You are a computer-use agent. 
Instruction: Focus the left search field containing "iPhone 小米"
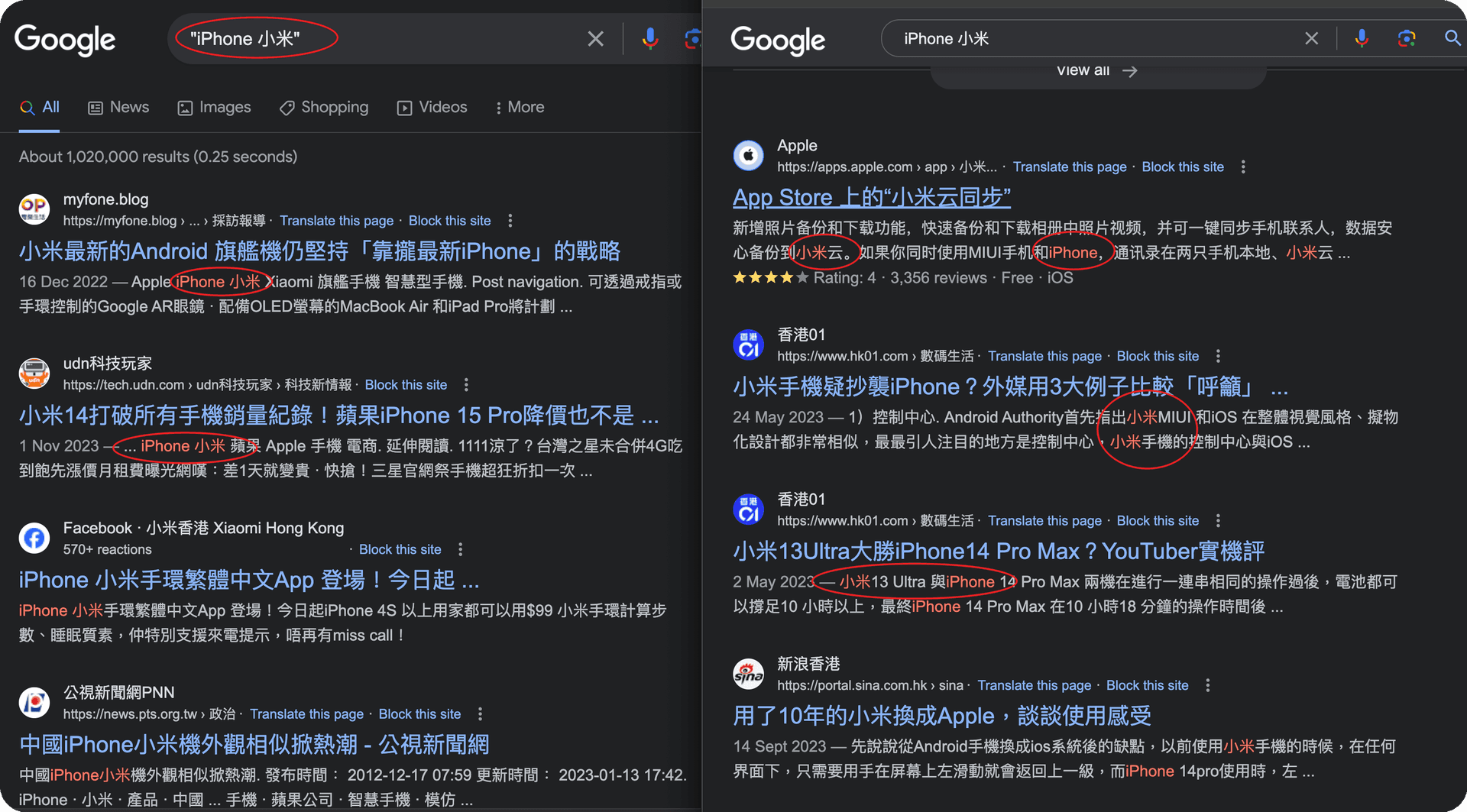point(382,39)
